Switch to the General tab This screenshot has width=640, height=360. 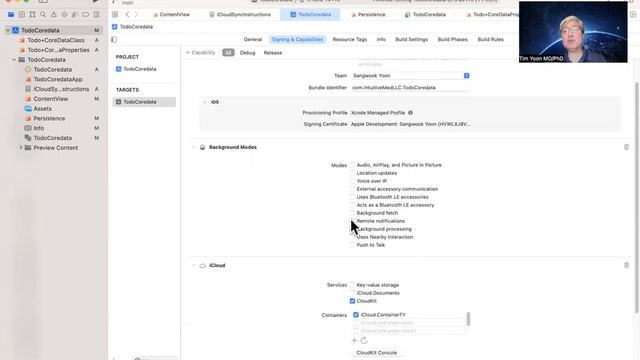coord(253,40)
